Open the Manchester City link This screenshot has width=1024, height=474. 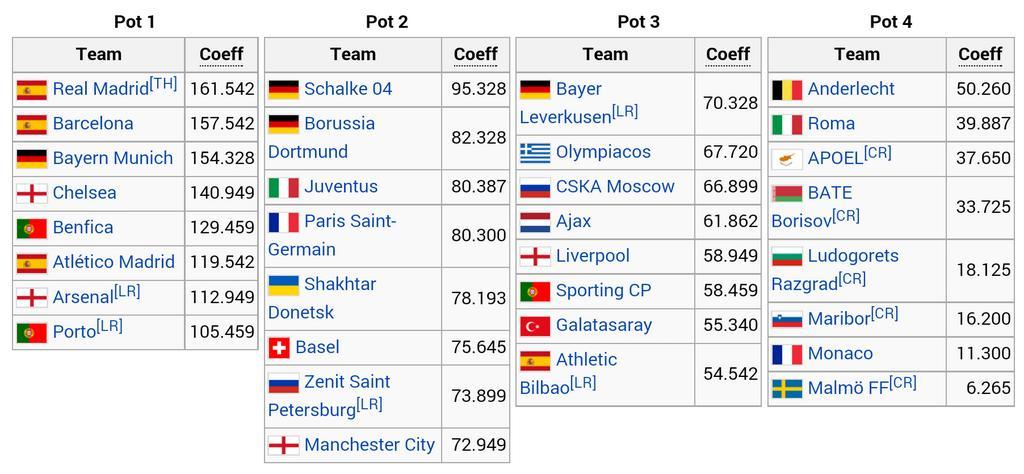(370, 445)
